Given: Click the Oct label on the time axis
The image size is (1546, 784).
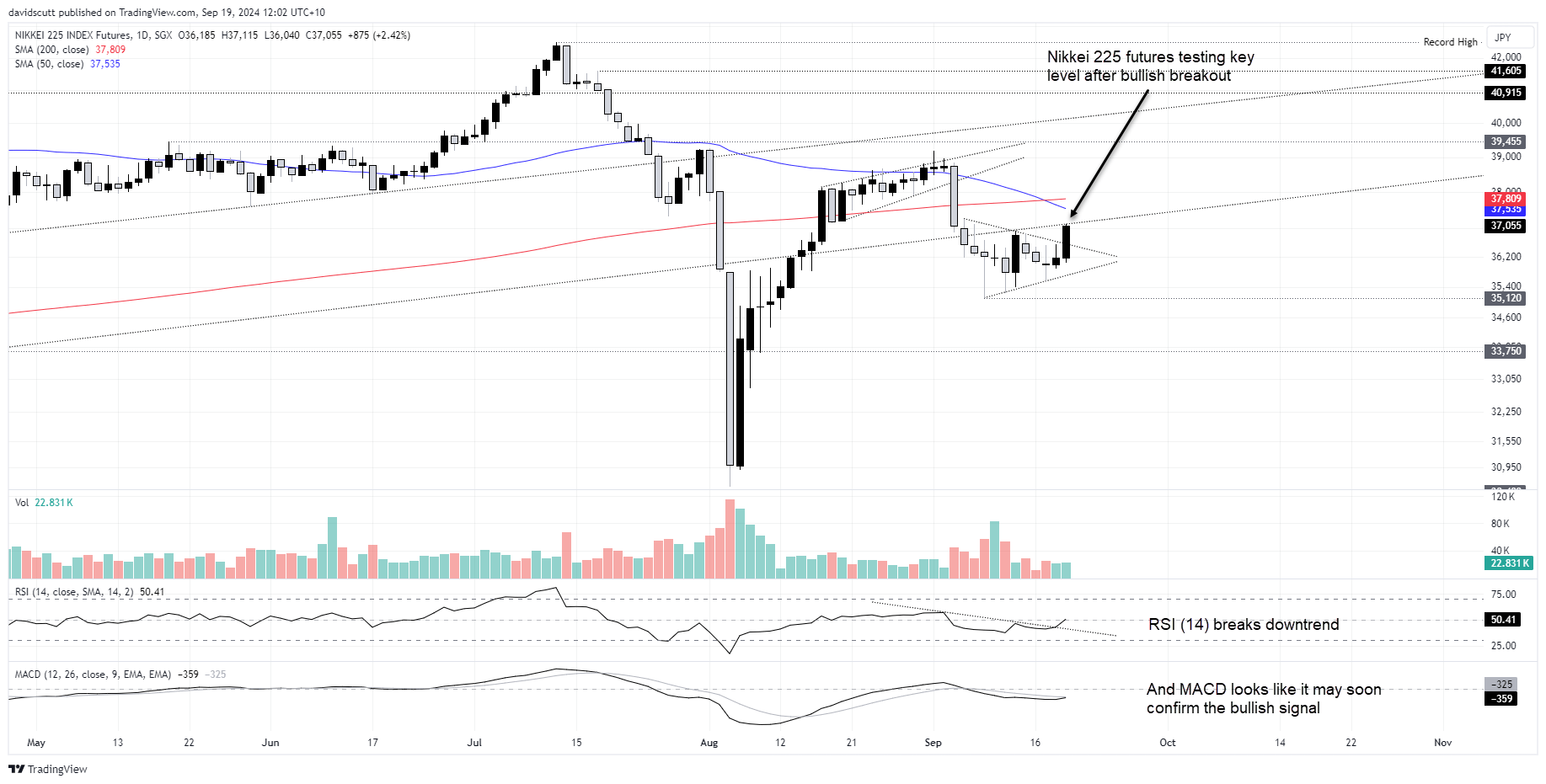Looking at the screenshot, I should tap(1168, 743).
